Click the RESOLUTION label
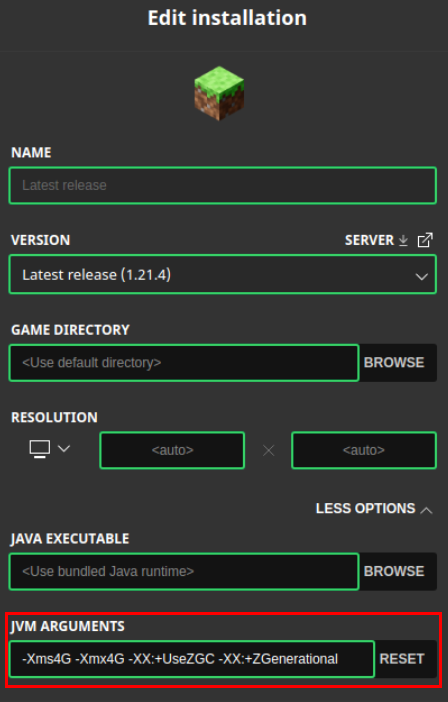This screenshot has height=702, width=448. (54, 417)
